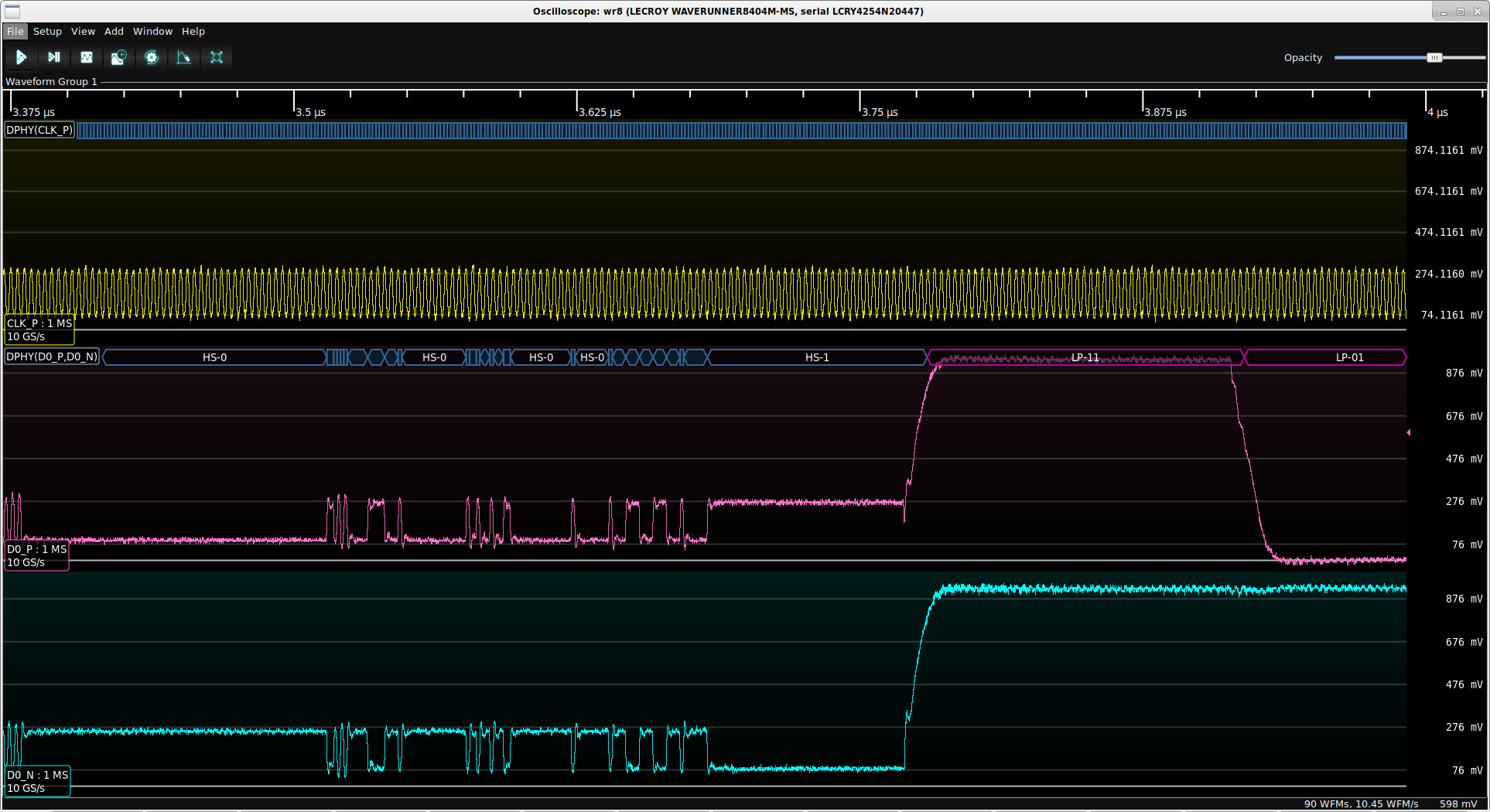The width and height of the screenshot is (1490, 812).
Task: Select the D0_N channel info box
Action: coord(37,781)
